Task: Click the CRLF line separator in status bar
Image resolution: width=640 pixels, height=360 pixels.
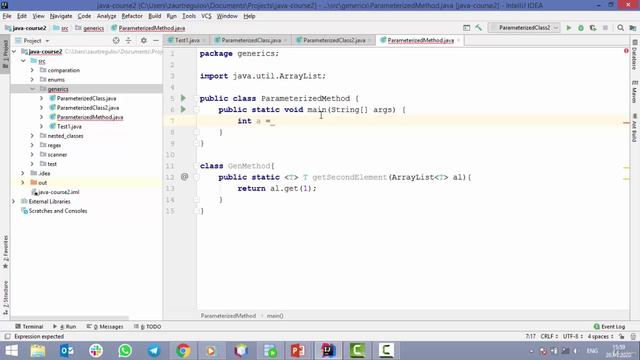Action: pos(549,337)
